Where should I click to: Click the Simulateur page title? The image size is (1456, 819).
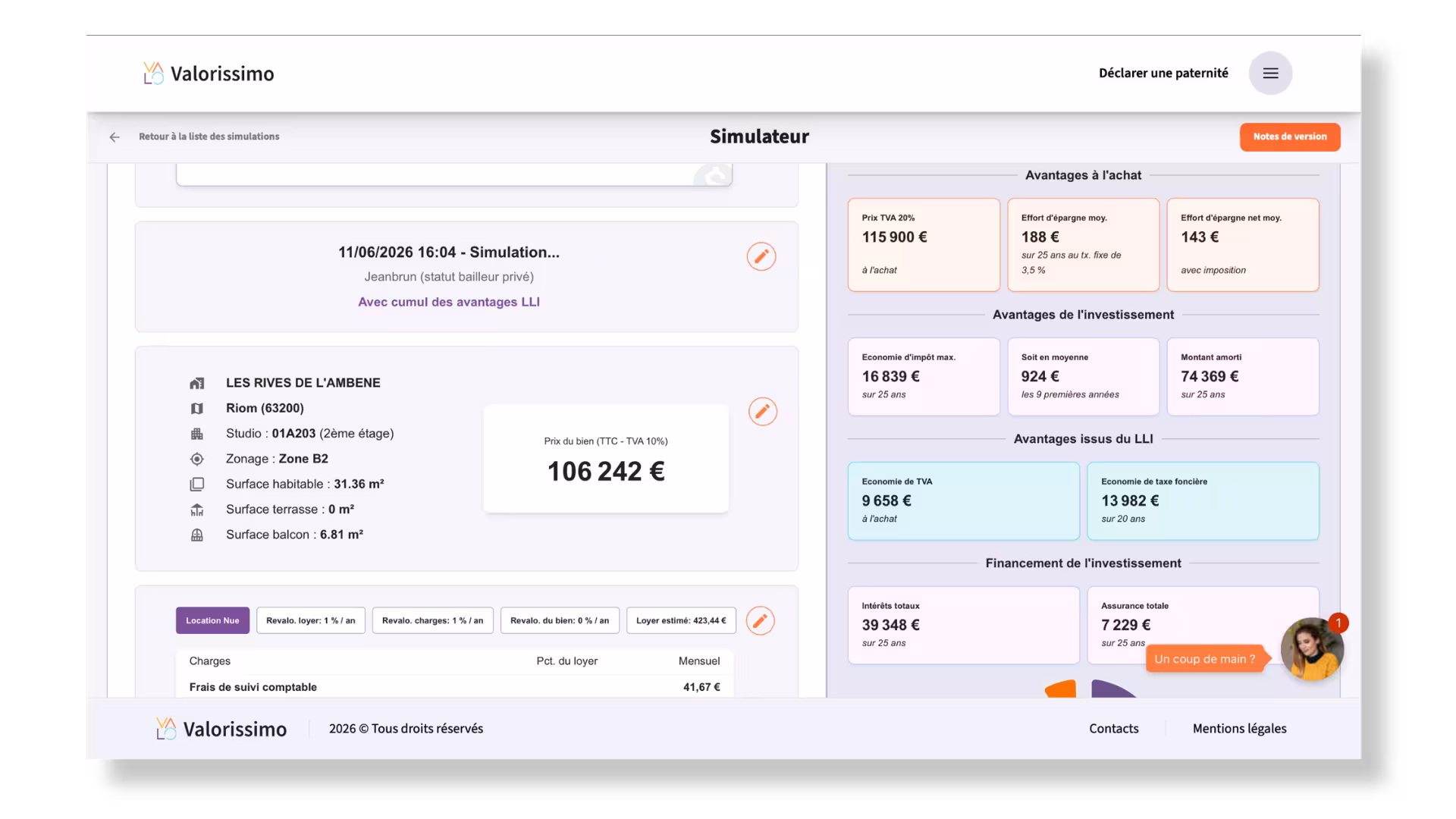tap(759, 136)
